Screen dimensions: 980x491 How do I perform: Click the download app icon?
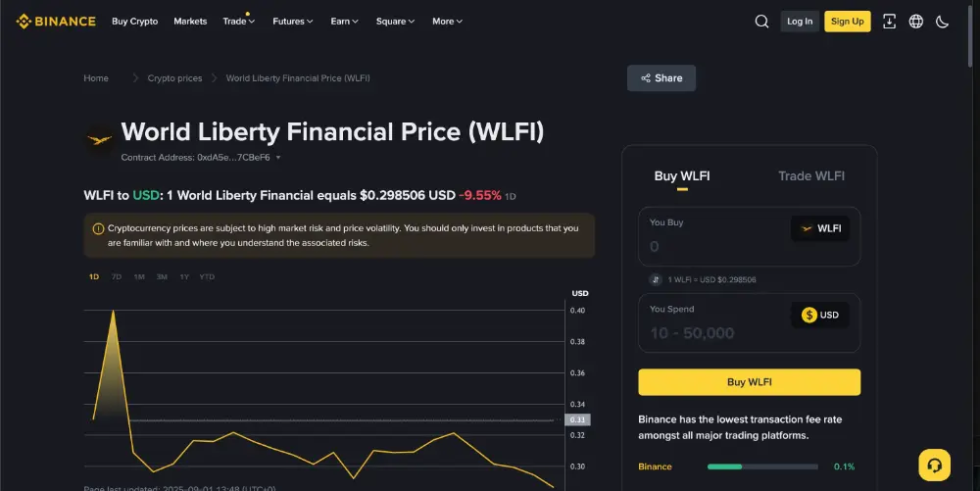tap(889, 21)
